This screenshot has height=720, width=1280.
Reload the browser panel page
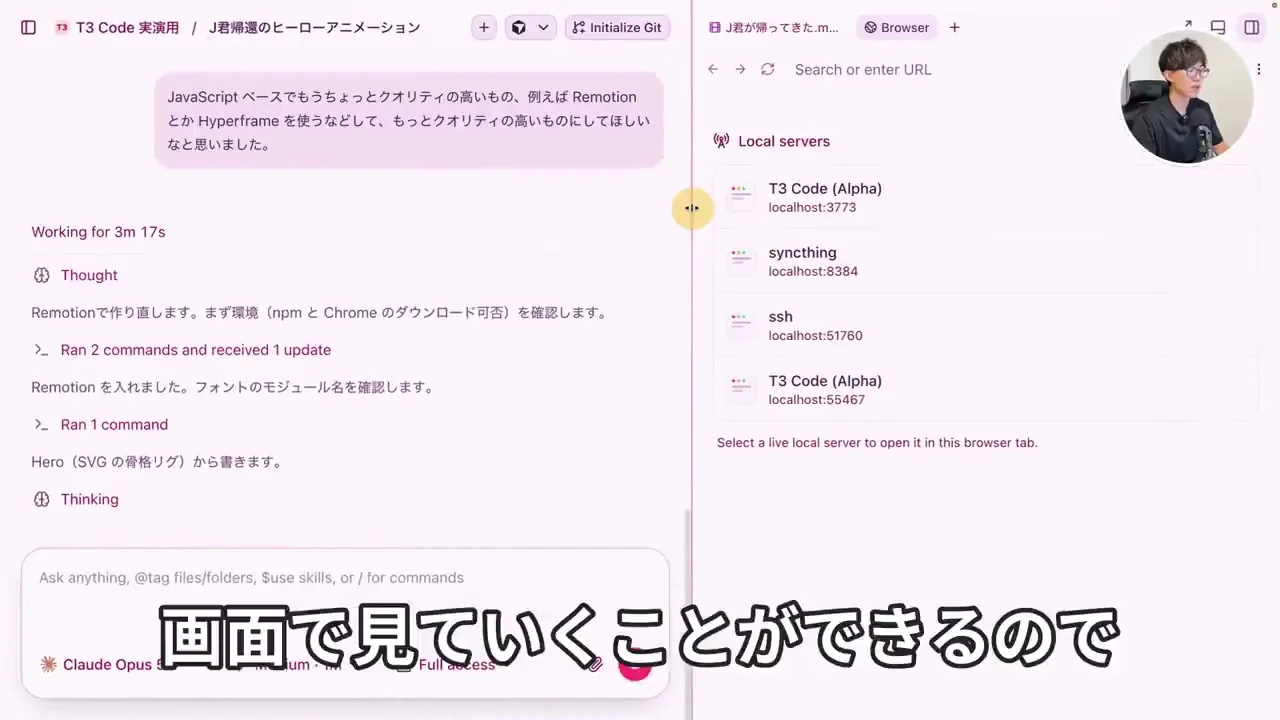(x=767, y=69)
